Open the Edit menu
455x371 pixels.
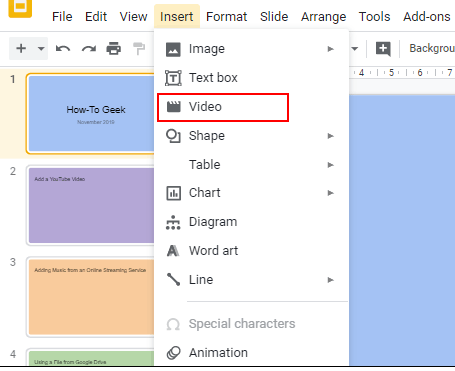point(96,16)
